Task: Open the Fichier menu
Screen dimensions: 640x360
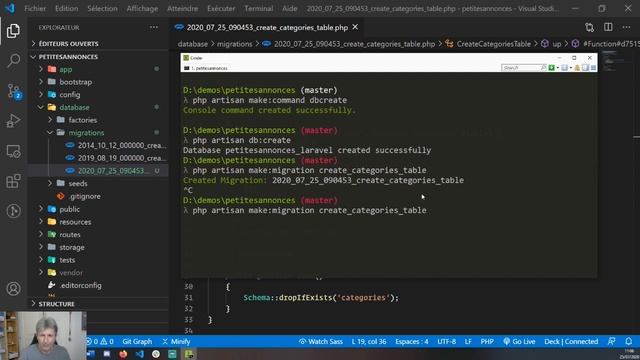Action: 35,8
